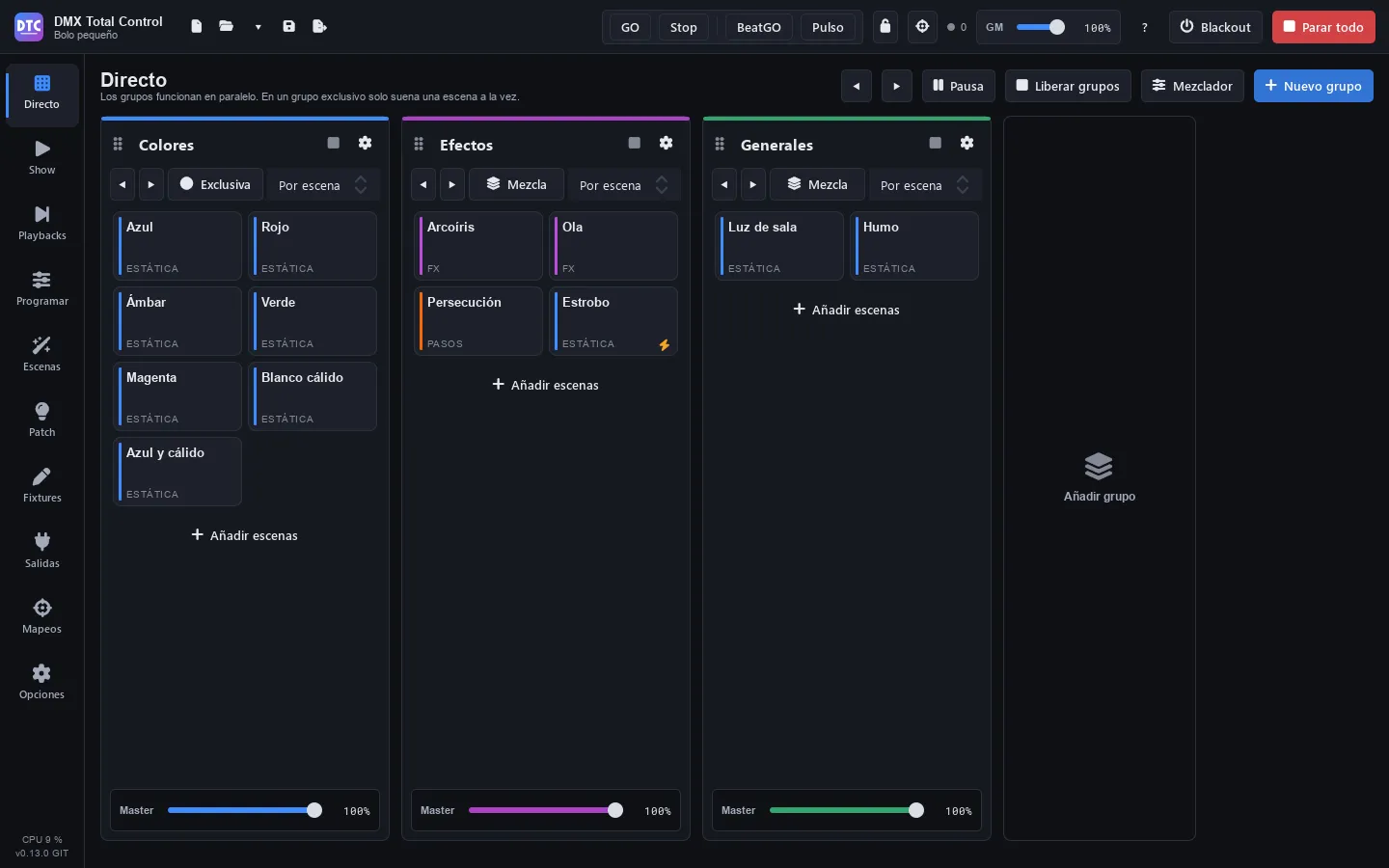Screen dimensions: 1389x868
Task: Open the Fixtures section in sidebar
Action: pyautogui.click(x=42, y=485)
